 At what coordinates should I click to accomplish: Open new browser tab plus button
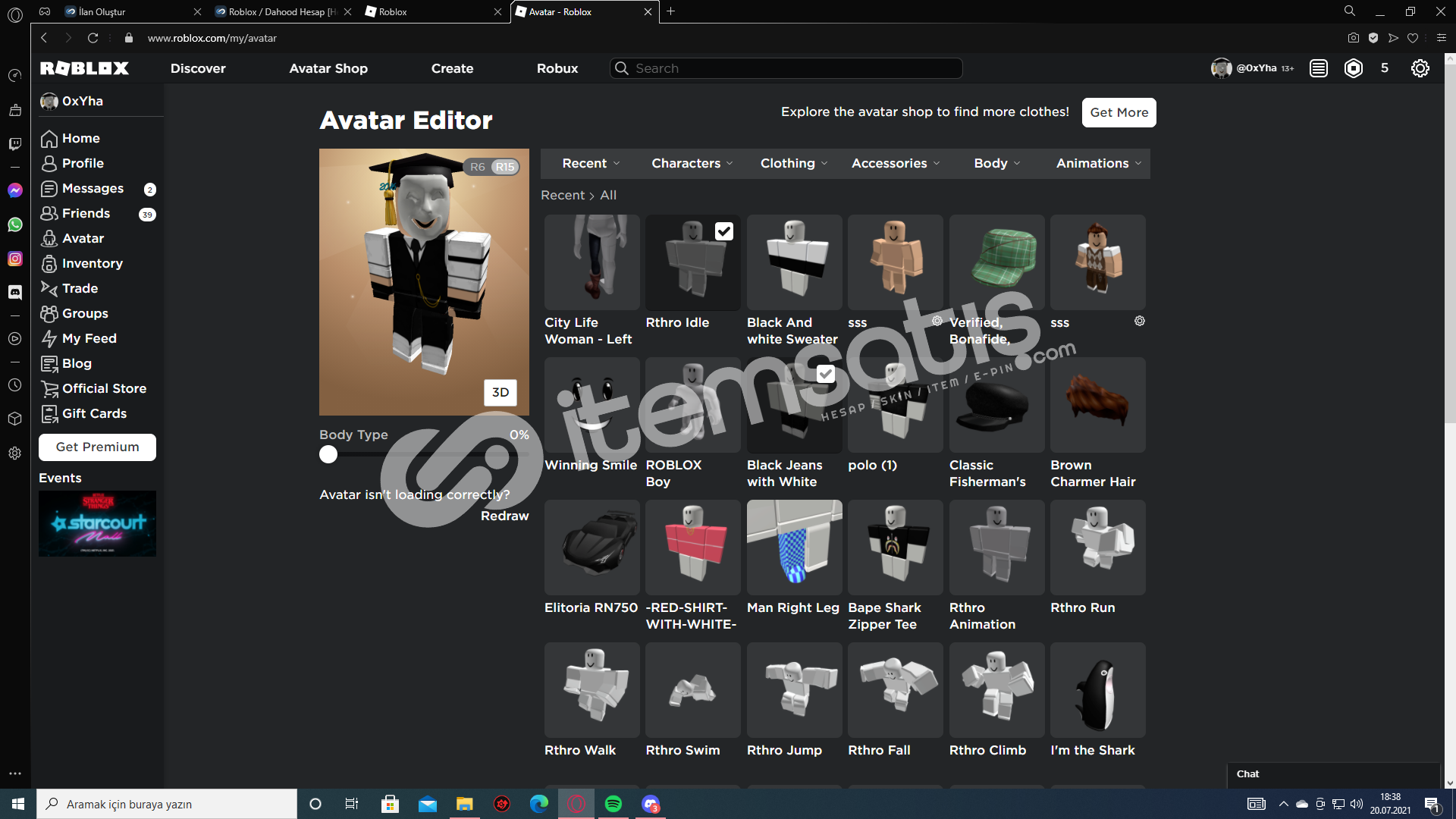(x=670, y=11)
